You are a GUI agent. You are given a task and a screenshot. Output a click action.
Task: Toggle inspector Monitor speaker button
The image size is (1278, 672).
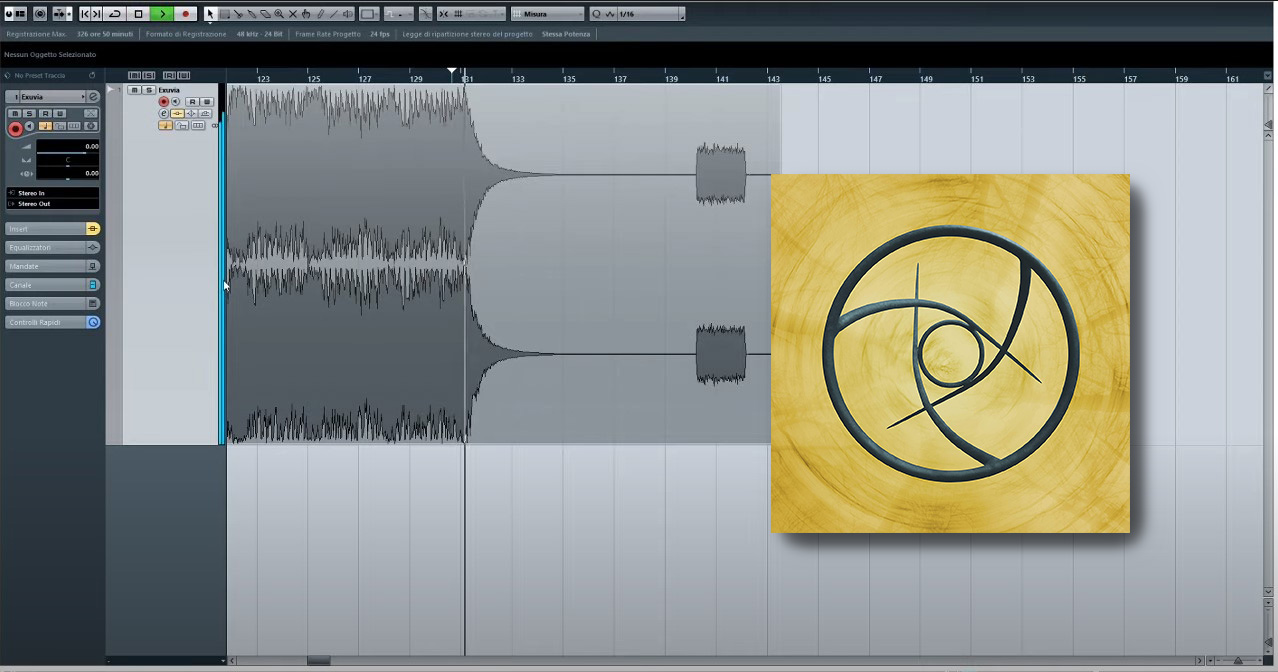tap(29, 127)
